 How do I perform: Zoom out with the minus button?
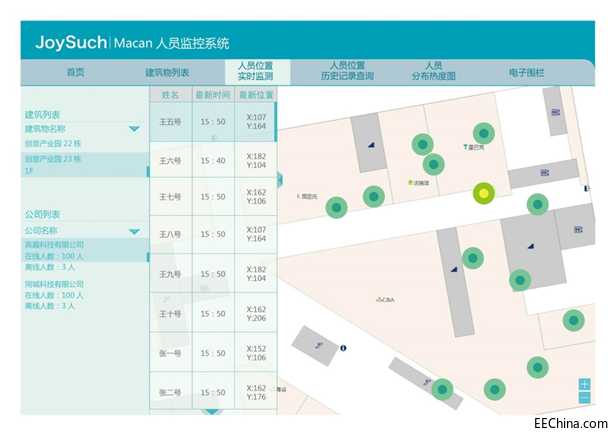click(584, 399)
